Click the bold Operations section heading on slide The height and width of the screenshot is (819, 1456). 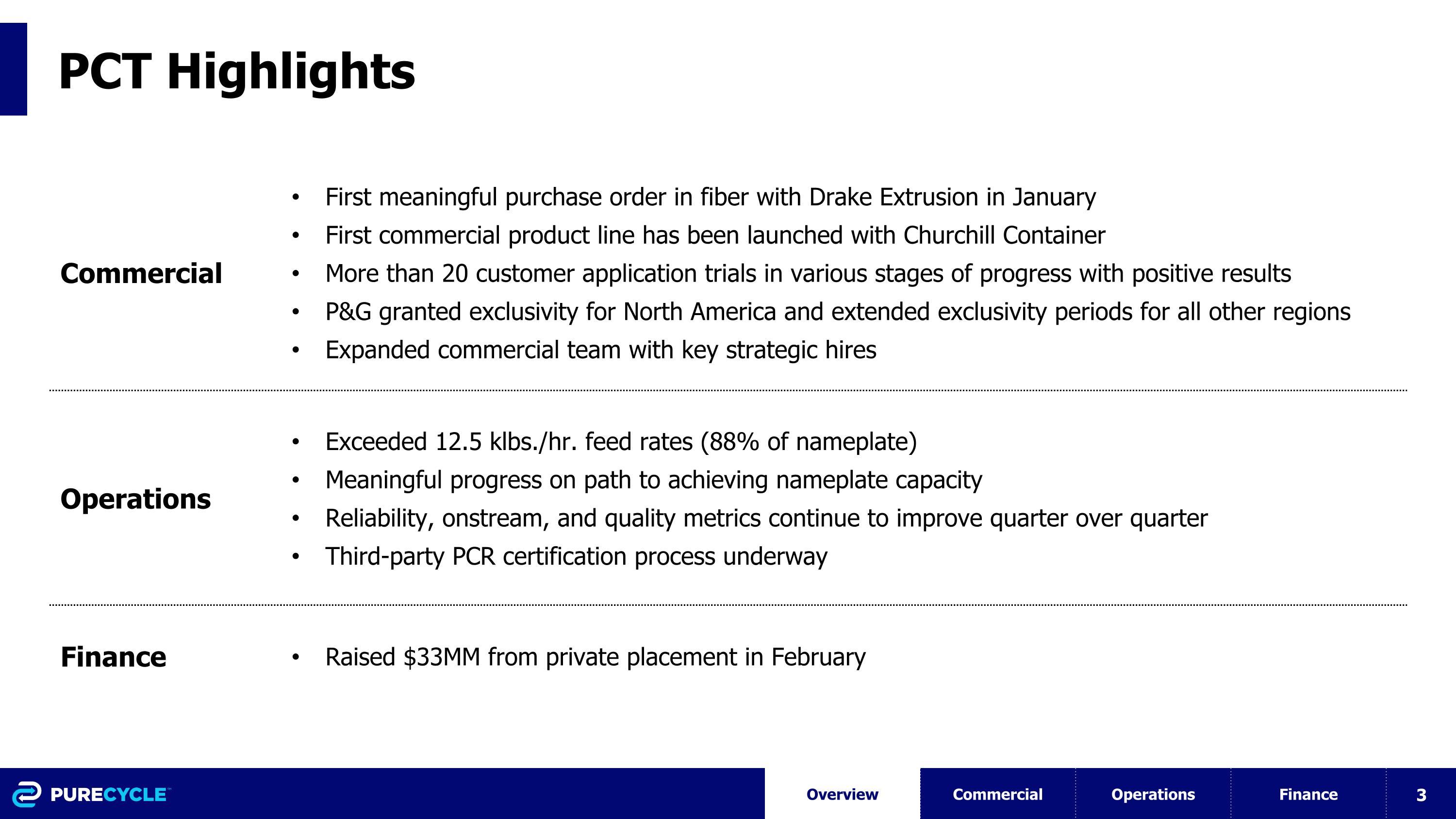tap(136, 499)
